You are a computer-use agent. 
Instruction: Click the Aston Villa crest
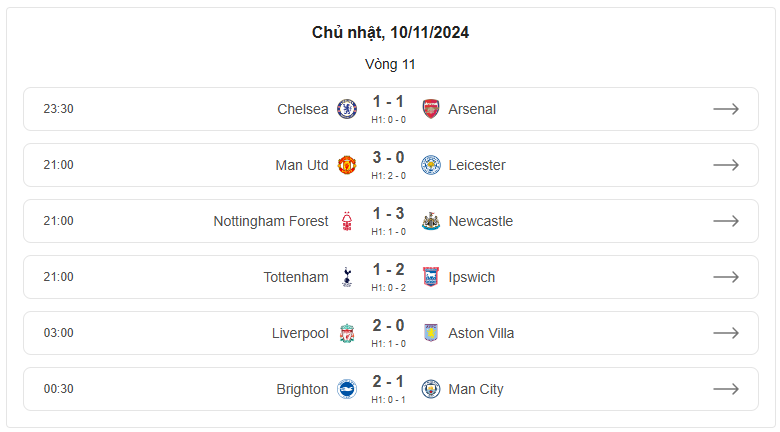431,333
